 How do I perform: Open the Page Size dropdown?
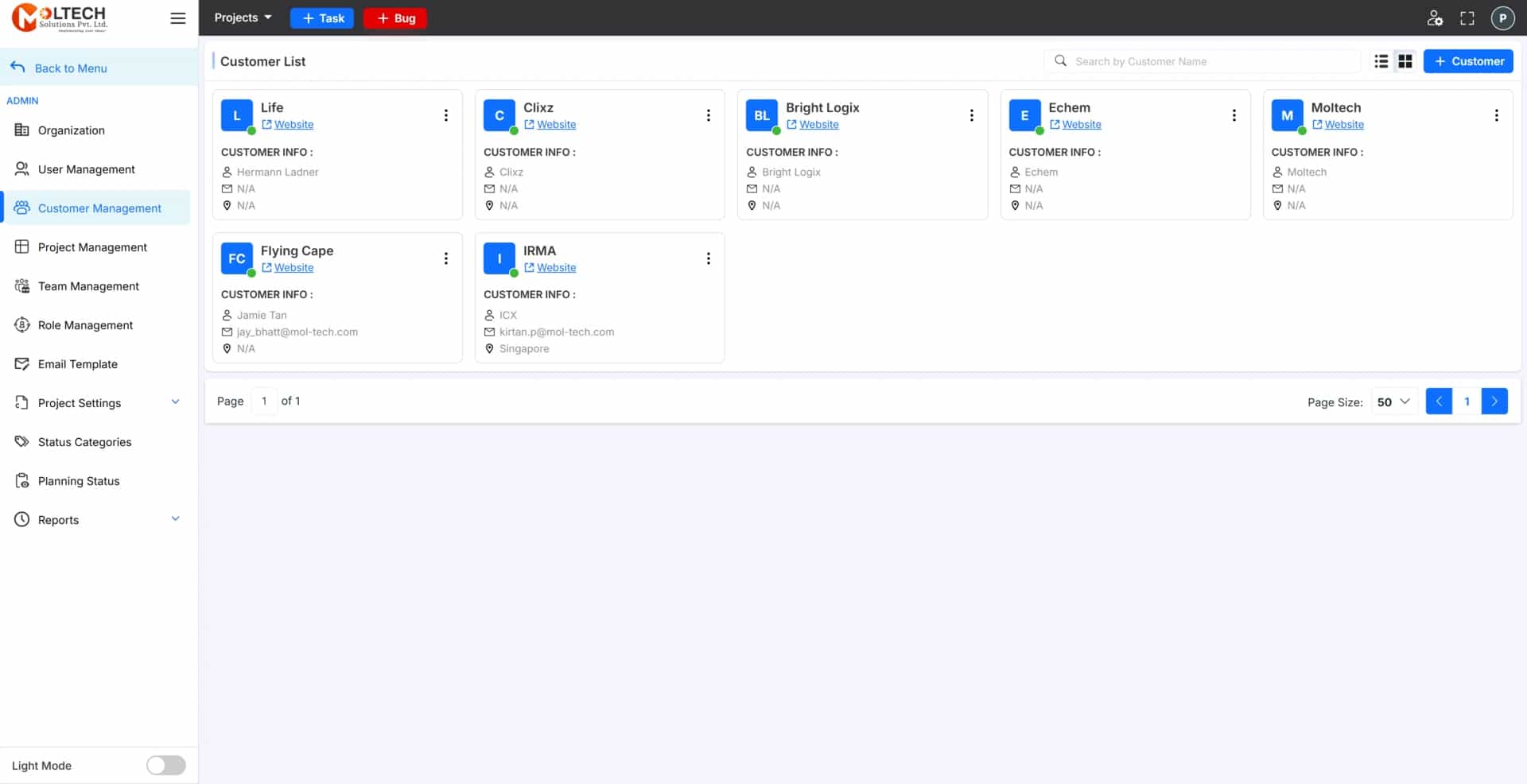click(x=1393, y=402)
